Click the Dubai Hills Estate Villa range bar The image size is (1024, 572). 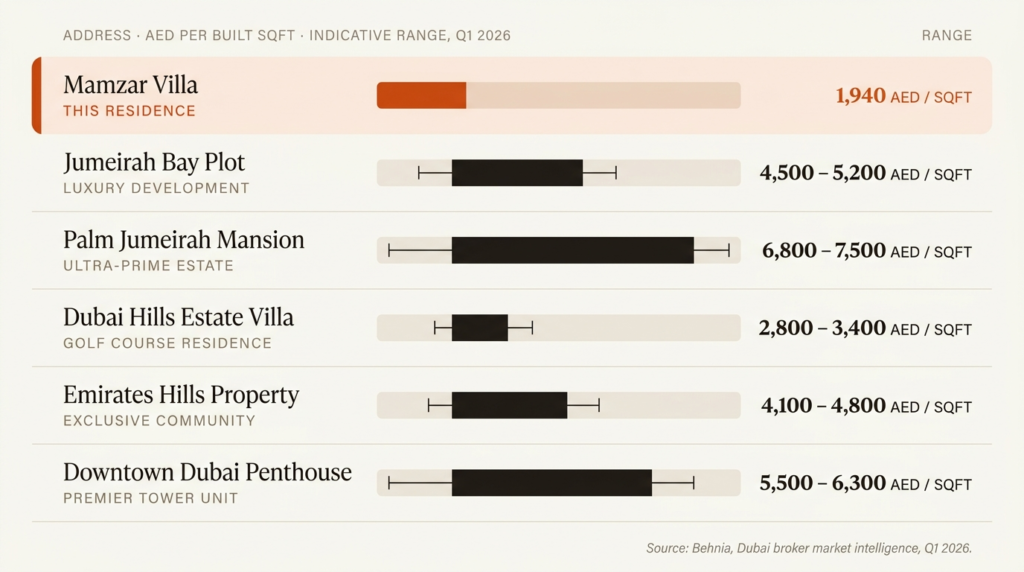(x=480, y=328)
